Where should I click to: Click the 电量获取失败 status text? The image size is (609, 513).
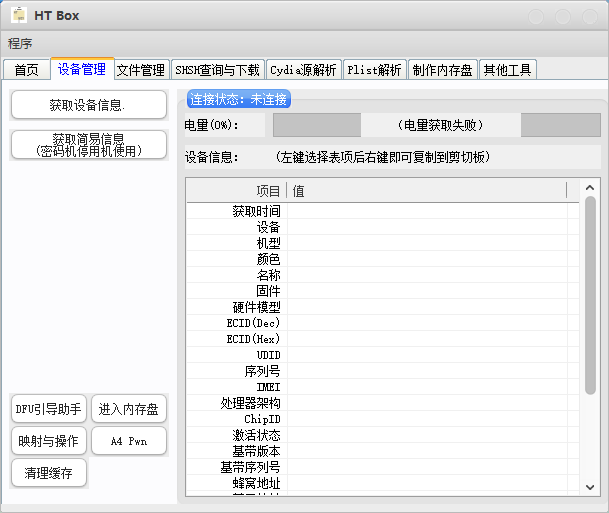440,125
